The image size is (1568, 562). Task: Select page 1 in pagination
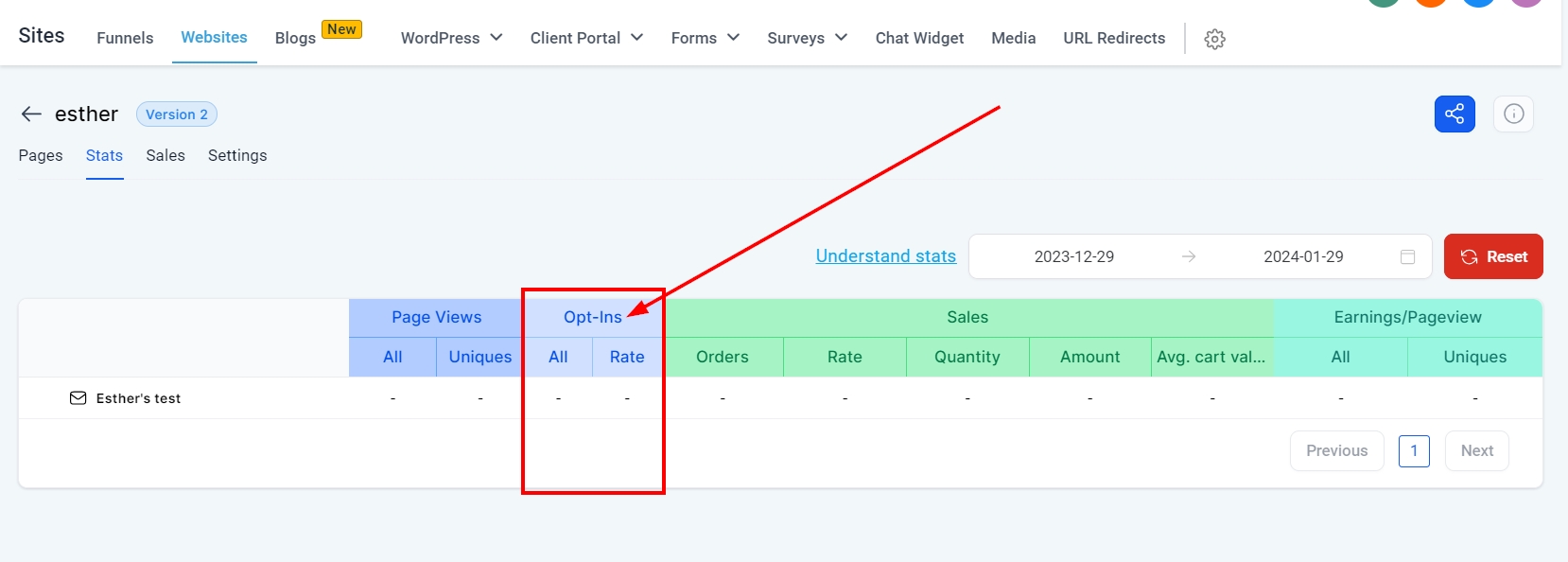tap(1414, 451)
